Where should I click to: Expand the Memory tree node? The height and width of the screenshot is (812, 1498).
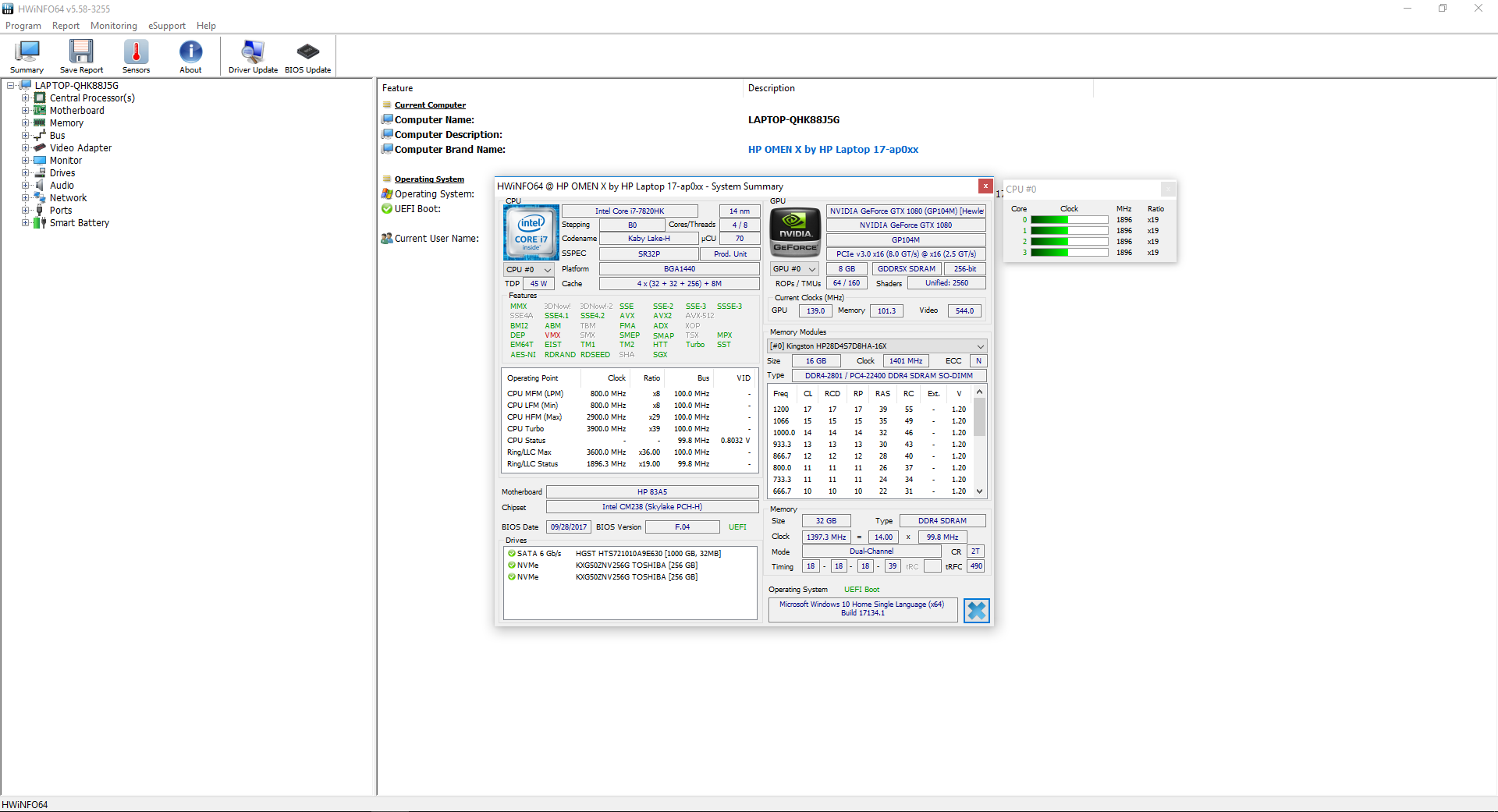coord(26,123)
